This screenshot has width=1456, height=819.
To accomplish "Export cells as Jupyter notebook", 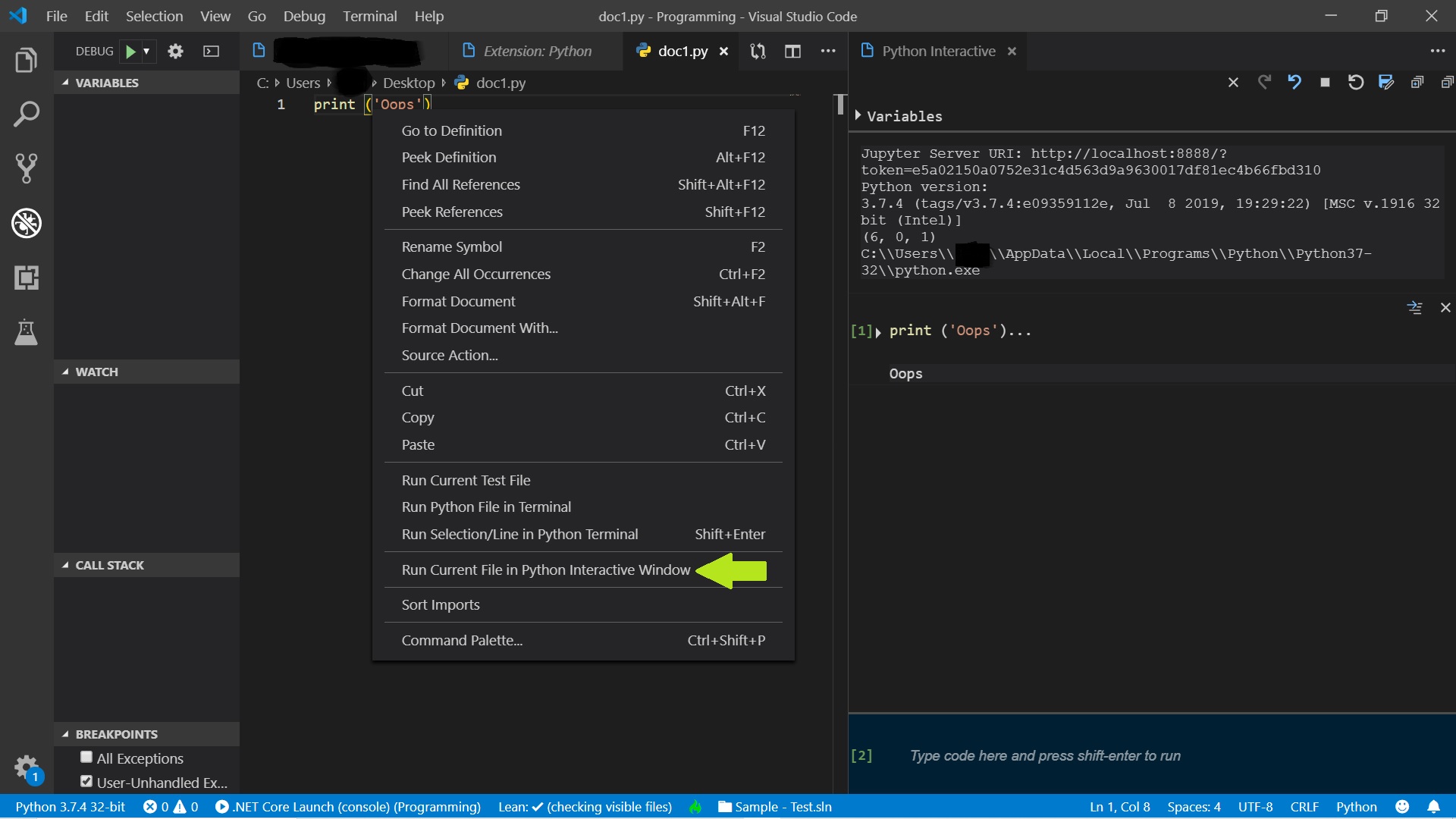I will point(1386,82).
